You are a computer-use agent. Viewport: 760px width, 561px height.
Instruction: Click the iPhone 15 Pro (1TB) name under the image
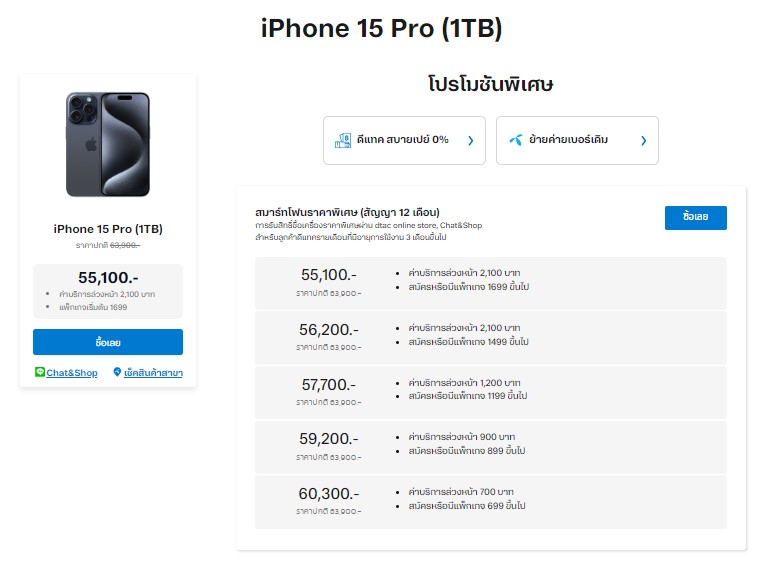(x=108, y=229)
